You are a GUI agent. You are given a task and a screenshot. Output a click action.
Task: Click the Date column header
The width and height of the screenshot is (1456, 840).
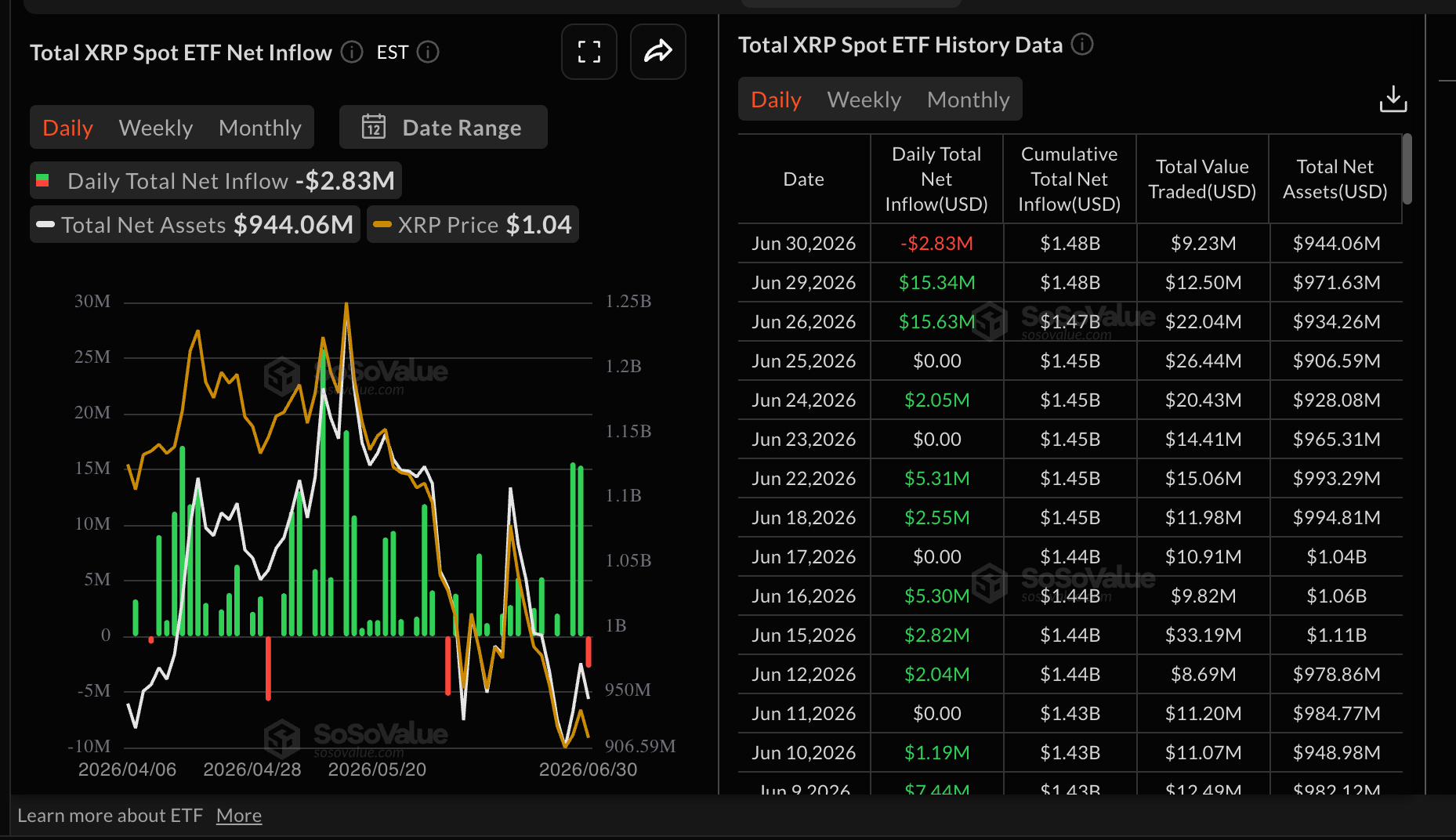804,179
